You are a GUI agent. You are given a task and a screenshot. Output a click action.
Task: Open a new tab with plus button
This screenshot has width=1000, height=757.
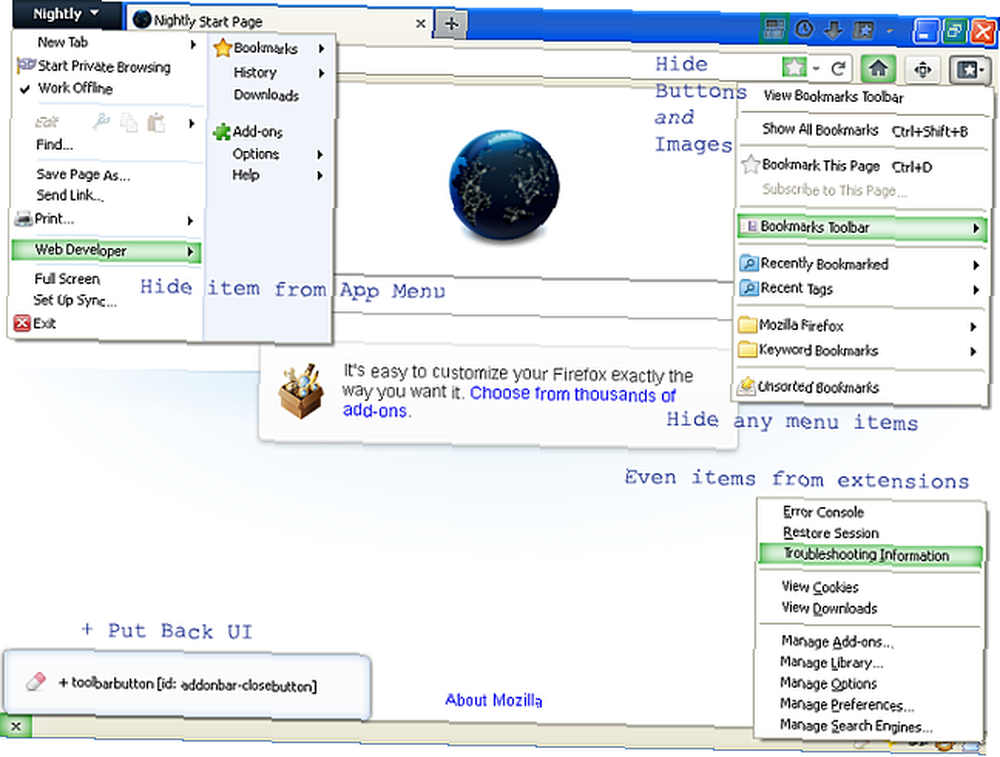pyautogui.click(x=451, y=24)
